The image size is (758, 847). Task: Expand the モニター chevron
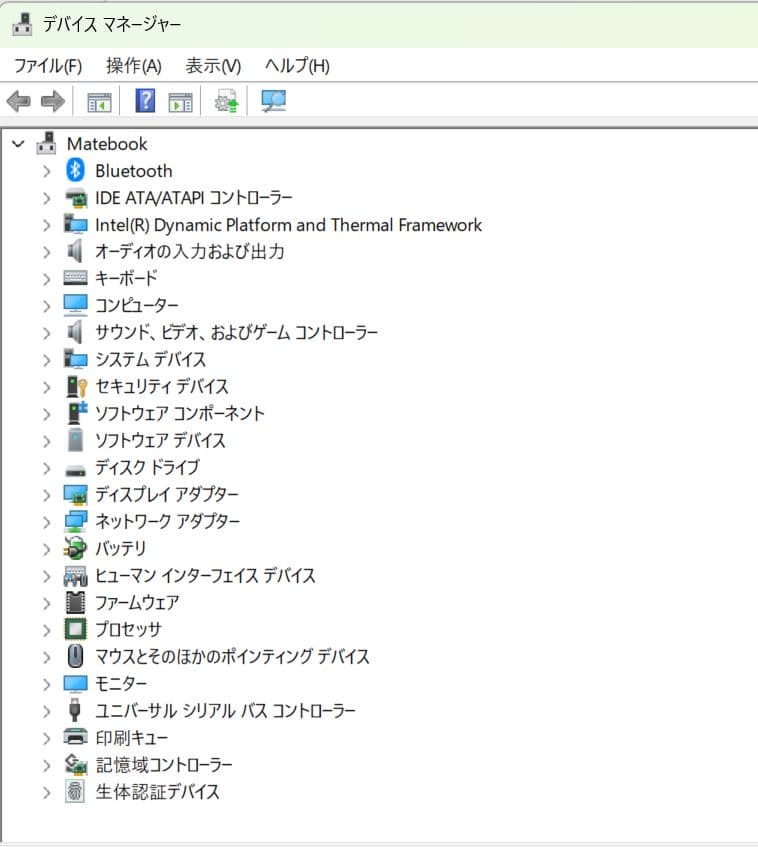tap(46, 684)
